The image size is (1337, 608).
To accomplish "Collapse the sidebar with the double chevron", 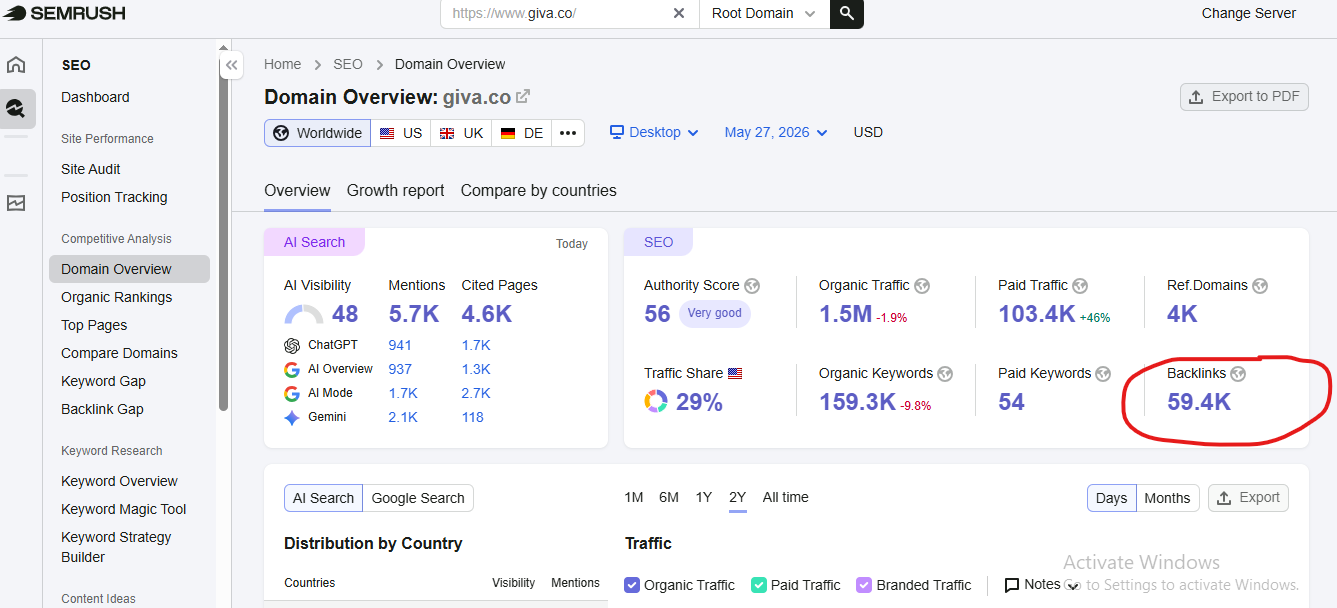I will (x=232, y=65).
